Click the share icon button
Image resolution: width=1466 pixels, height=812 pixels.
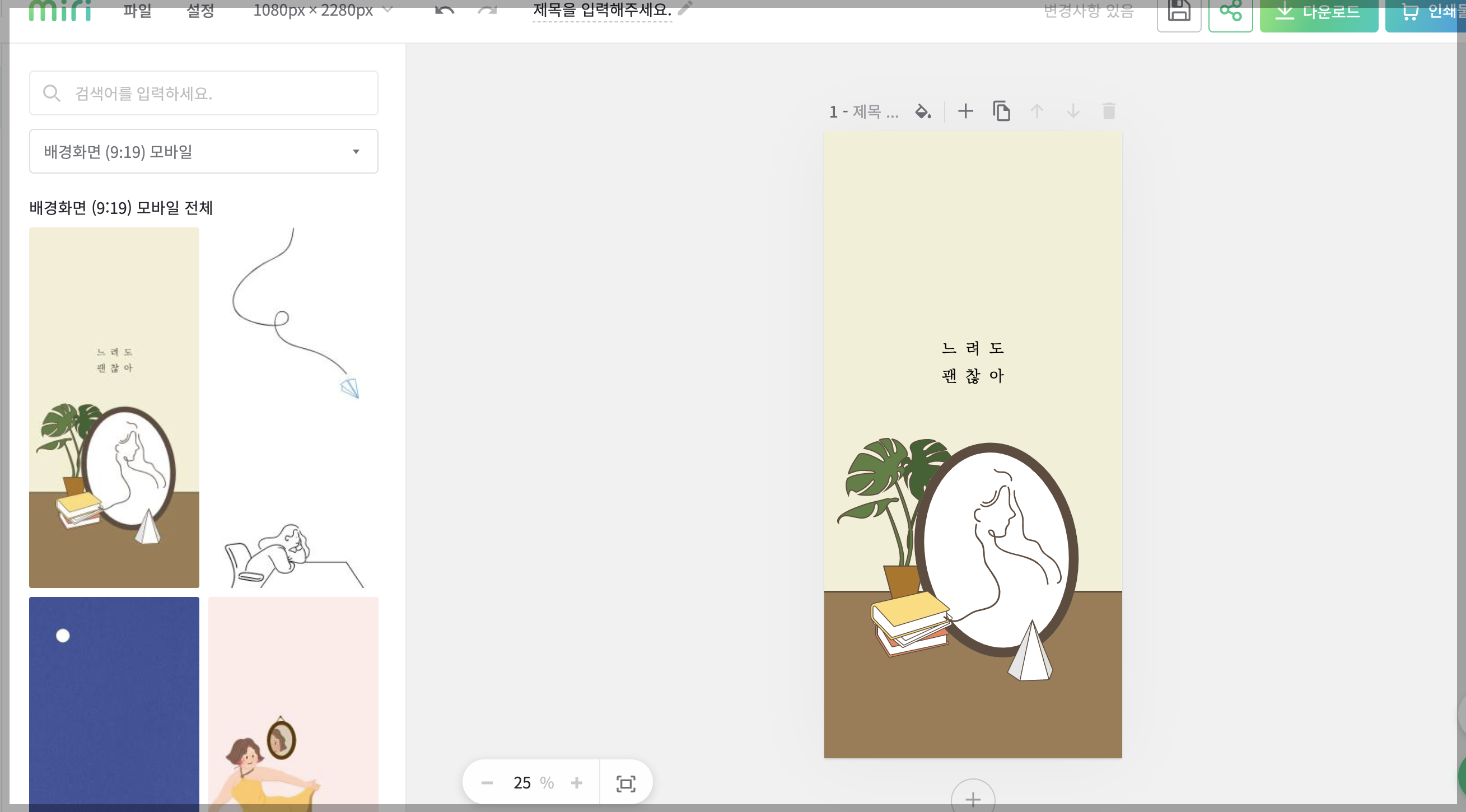[1230, 11]
